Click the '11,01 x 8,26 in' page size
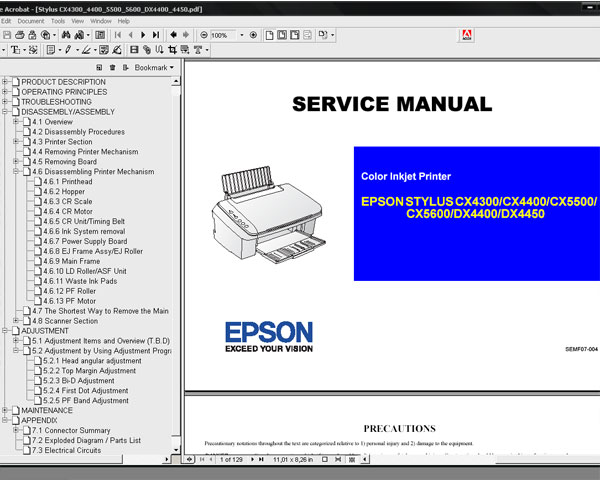Viewport: 600px width, 480px height. pyautogui.click(x=293, y=459)
